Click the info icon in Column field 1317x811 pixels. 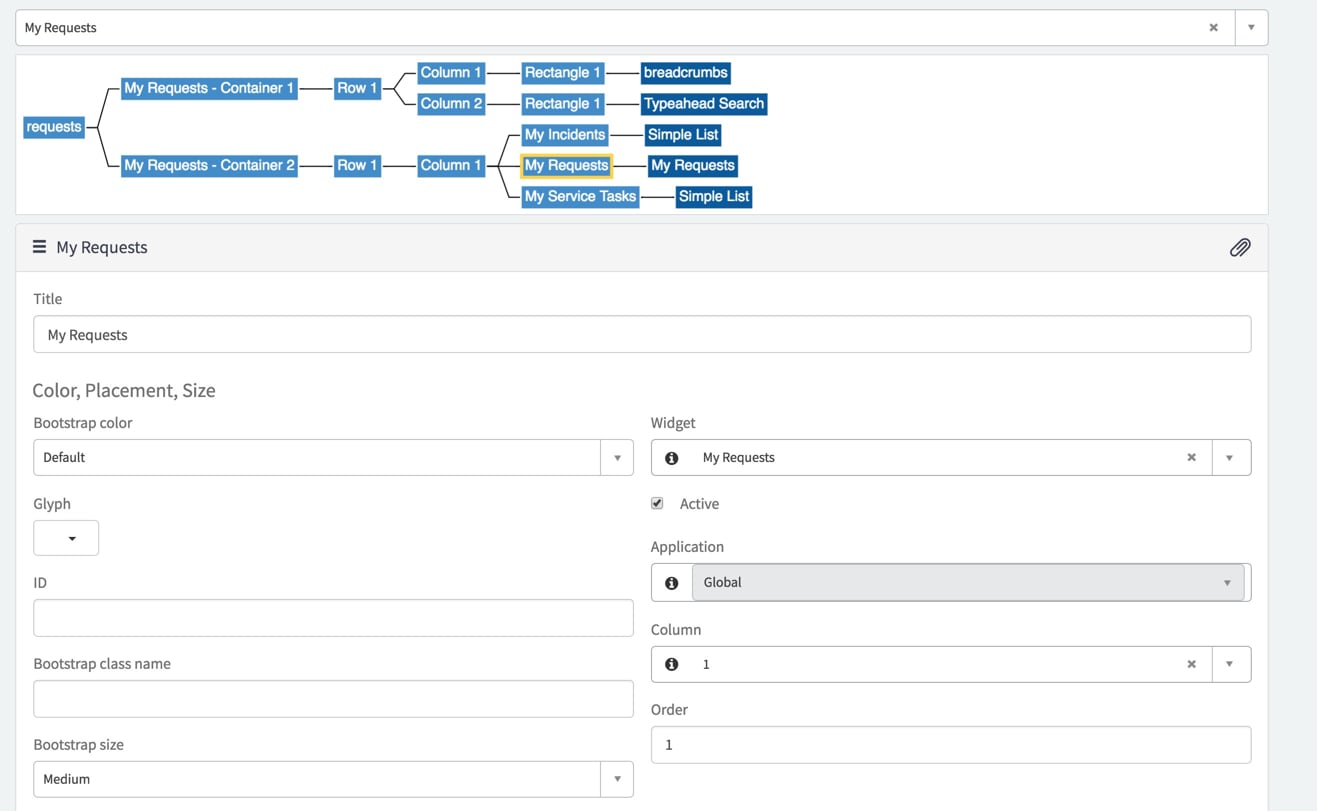672,664
